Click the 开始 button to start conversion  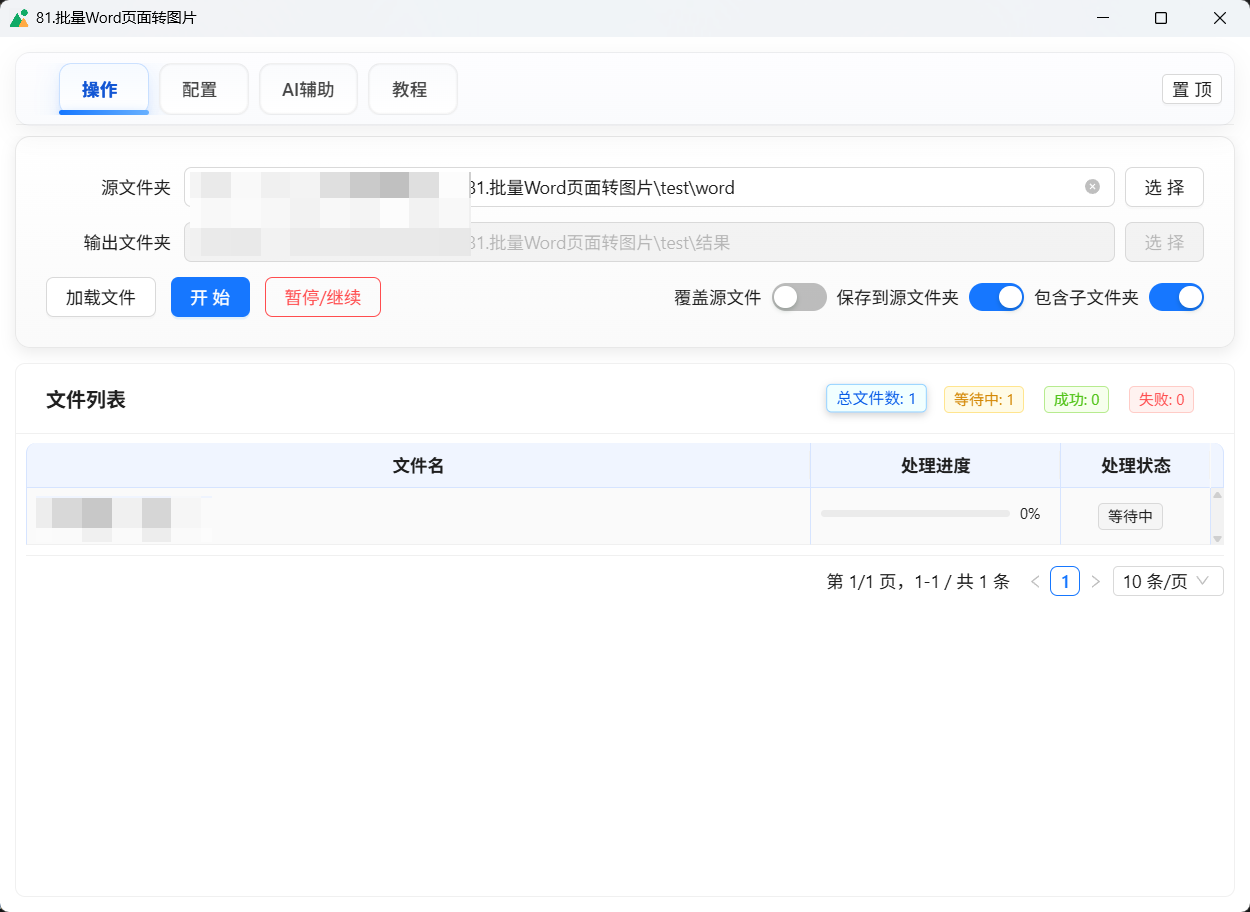click(x=210, y=297)
